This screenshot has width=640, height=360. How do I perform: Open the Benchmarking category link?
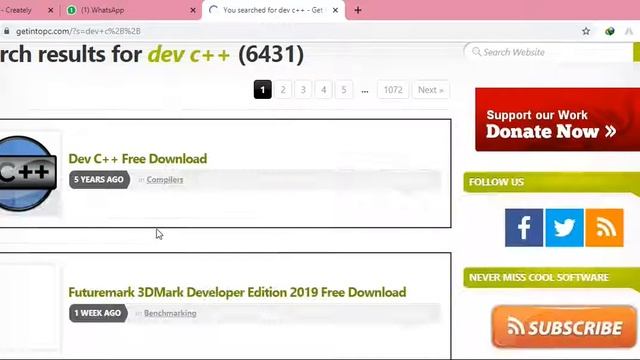pos(170,313)
